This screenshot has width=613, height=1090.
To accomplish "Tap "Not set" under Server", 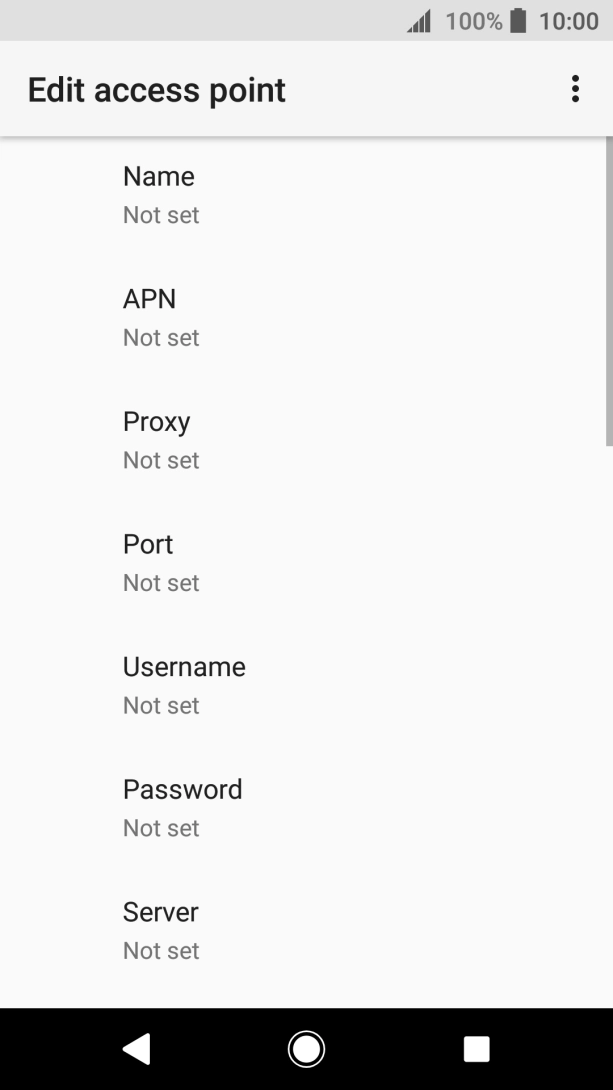I will coord(161,951).
